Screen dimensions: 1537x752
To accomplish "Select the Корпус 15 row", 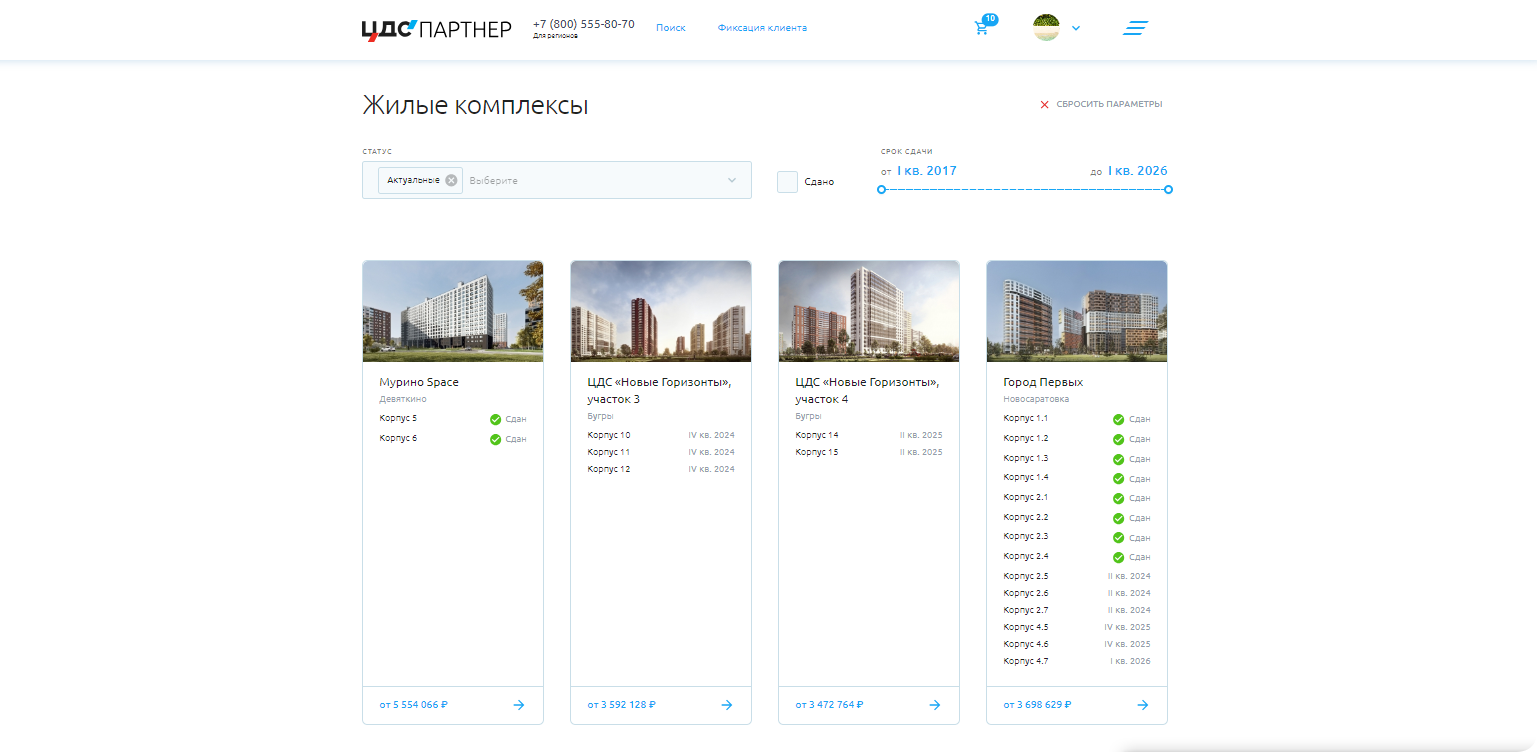I will pos(869,452).
